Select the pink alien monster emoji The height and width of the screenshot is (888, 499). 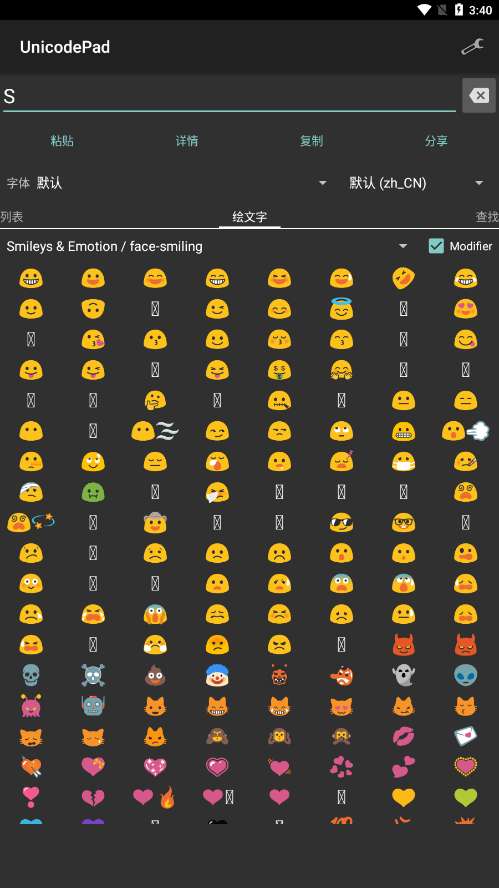[31, 706]
